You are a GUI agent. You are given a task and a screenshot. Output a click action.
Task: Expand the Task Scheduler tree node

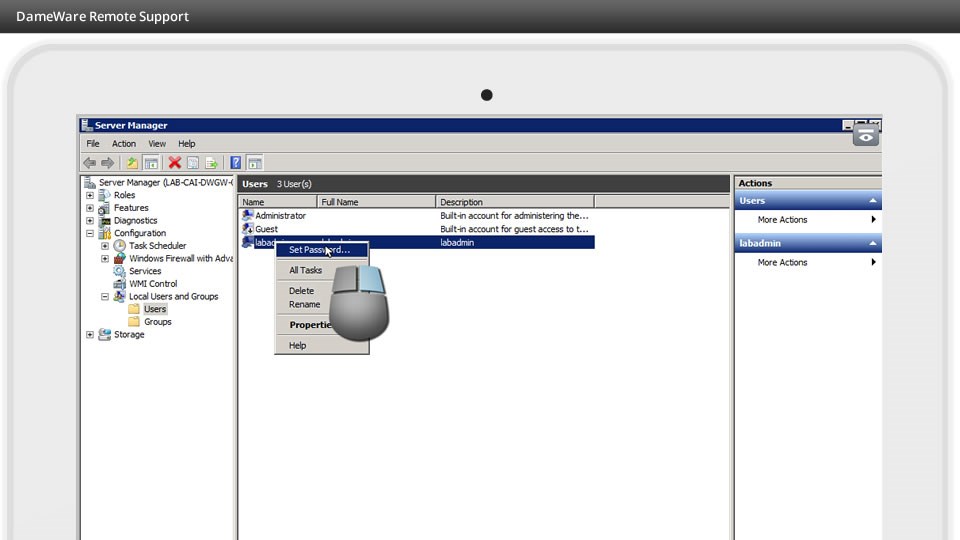click(x=105, y=246)
